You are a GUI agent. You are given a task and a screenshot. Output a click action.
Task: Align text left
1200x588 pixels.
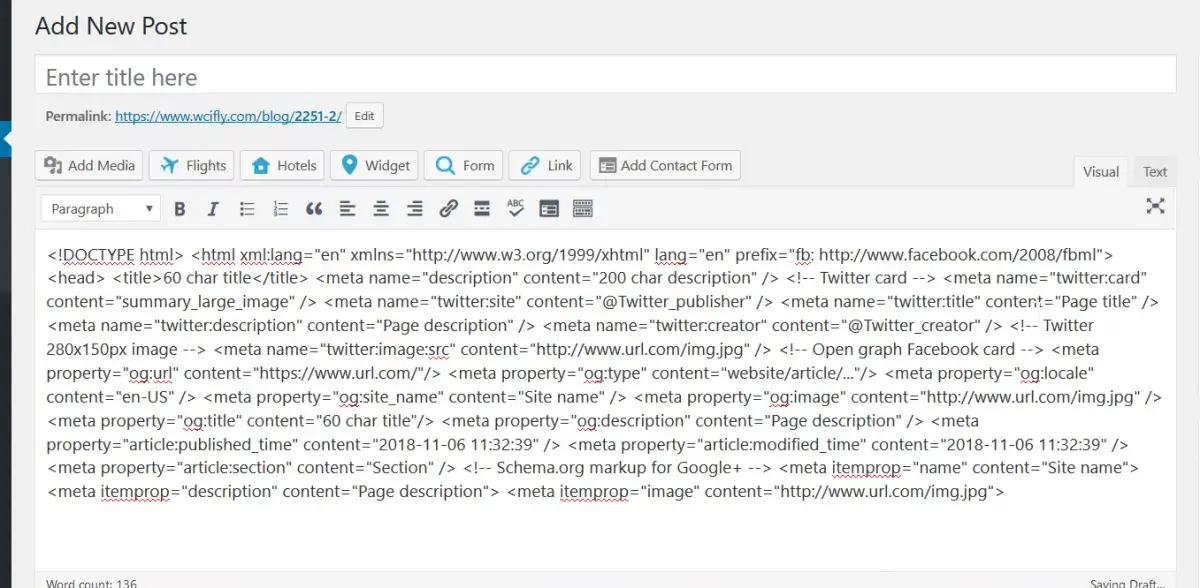tap(347, 209)
